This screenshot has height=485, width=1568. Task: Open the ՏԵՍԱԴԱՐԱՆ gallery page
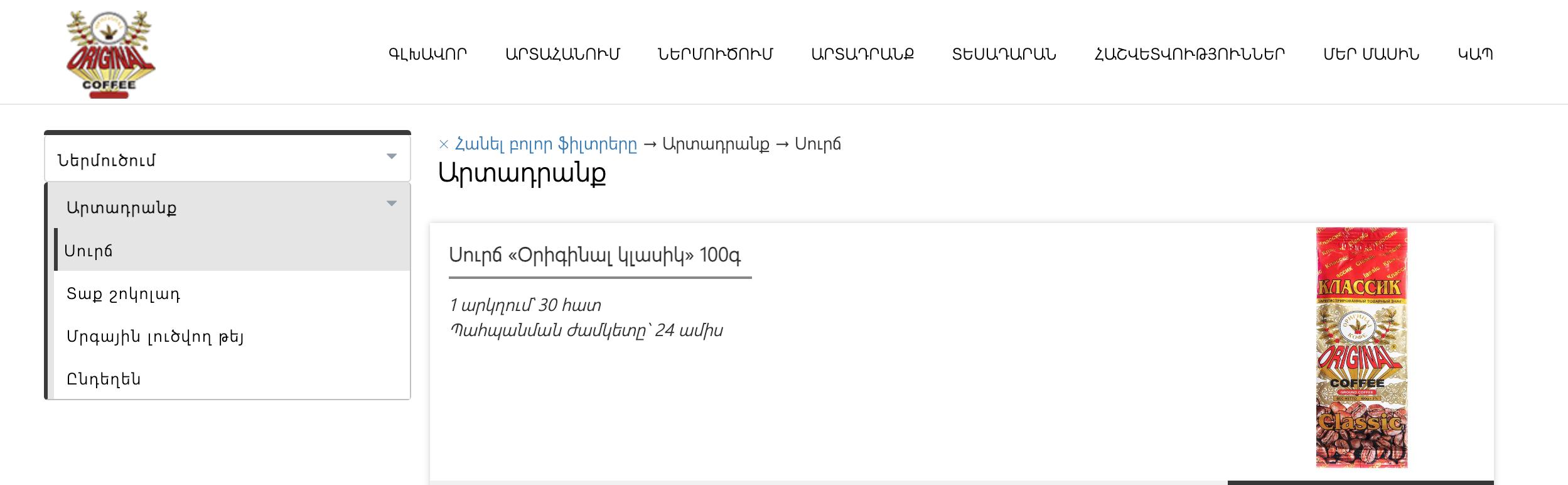[1004, 54]
